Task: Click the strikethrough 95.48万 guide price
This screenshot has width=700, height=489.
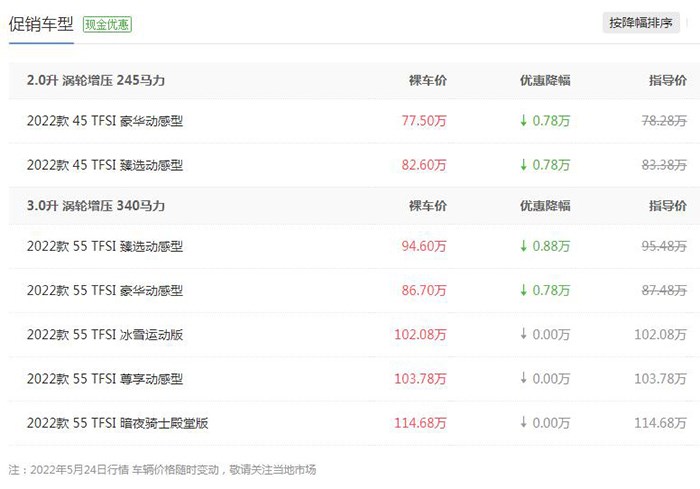Action: [x=664, y=246]
